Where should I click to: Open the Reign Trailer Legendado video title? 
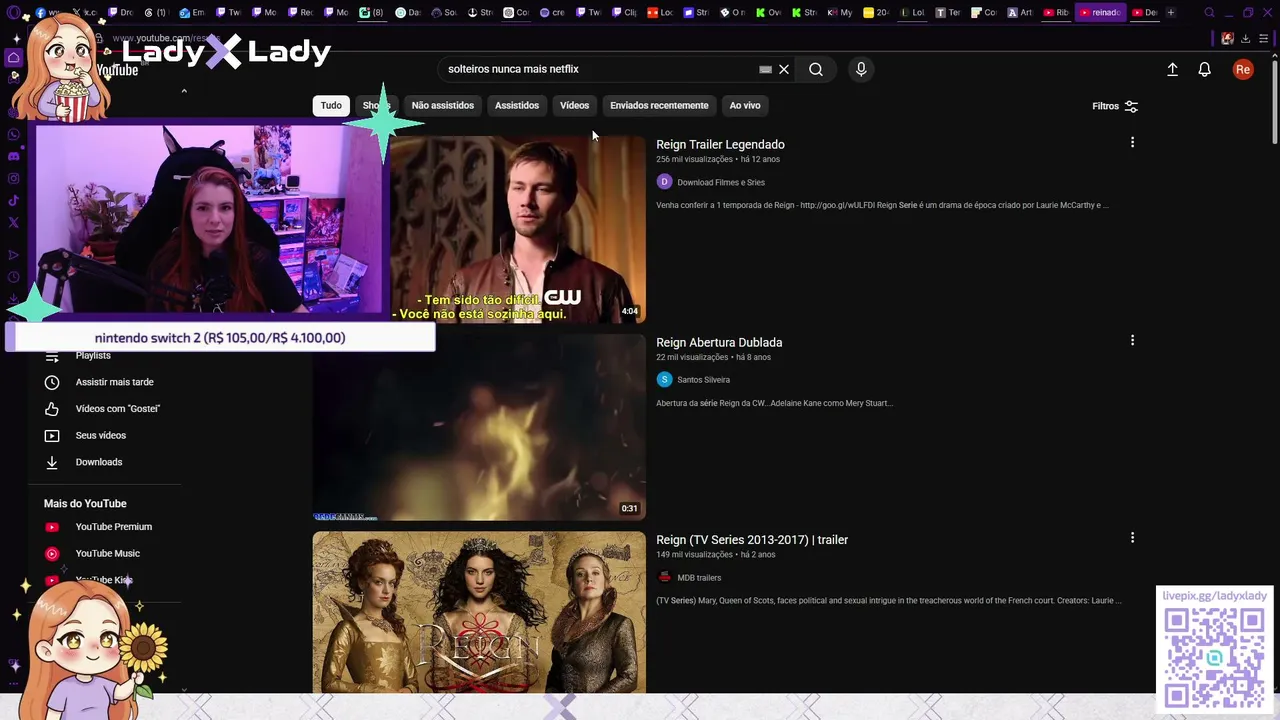point(720,145)
